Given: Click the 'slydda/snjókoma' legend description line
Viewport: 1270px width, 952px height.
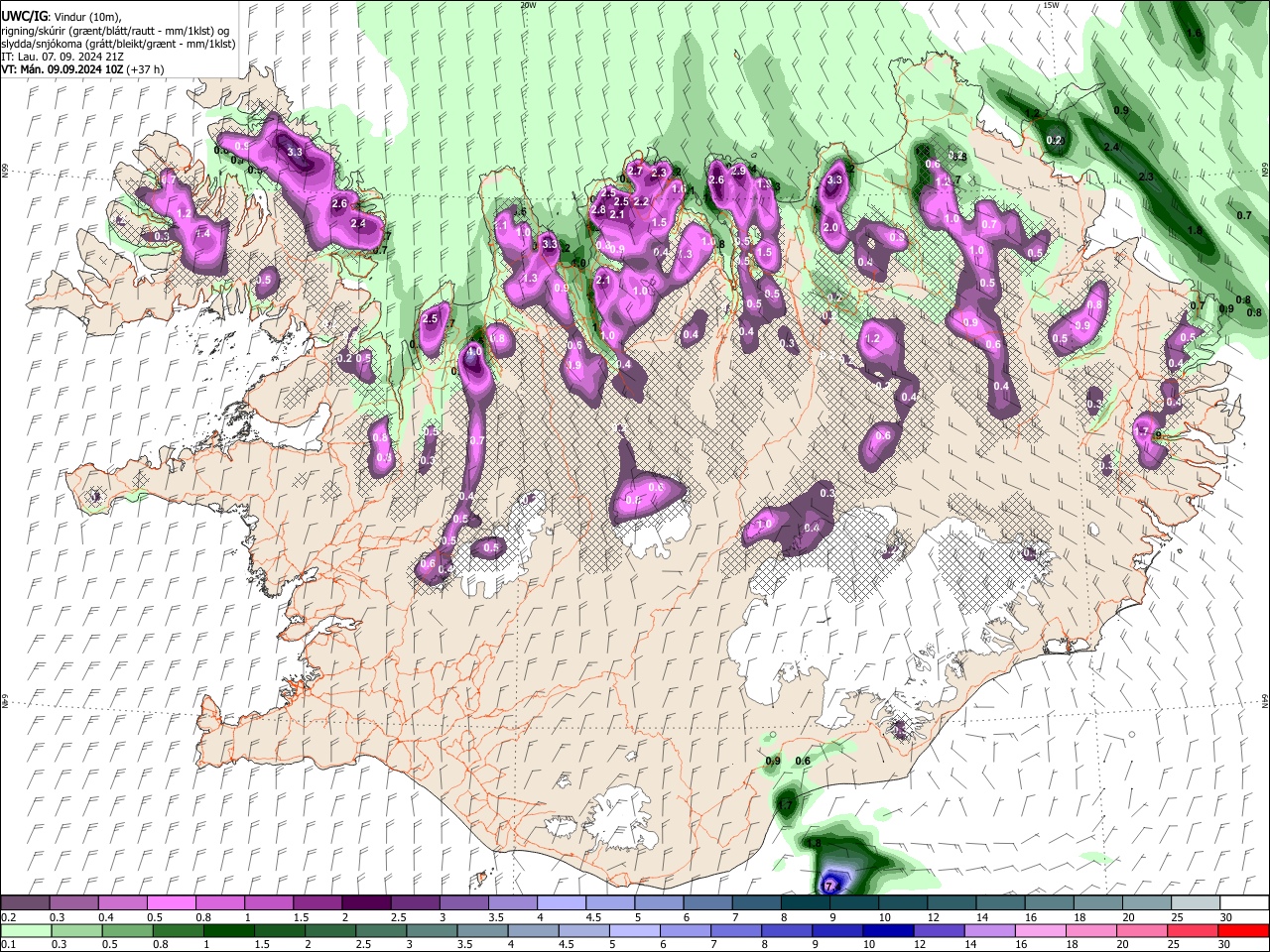Looking at the screenshot, I should point(118,45).
